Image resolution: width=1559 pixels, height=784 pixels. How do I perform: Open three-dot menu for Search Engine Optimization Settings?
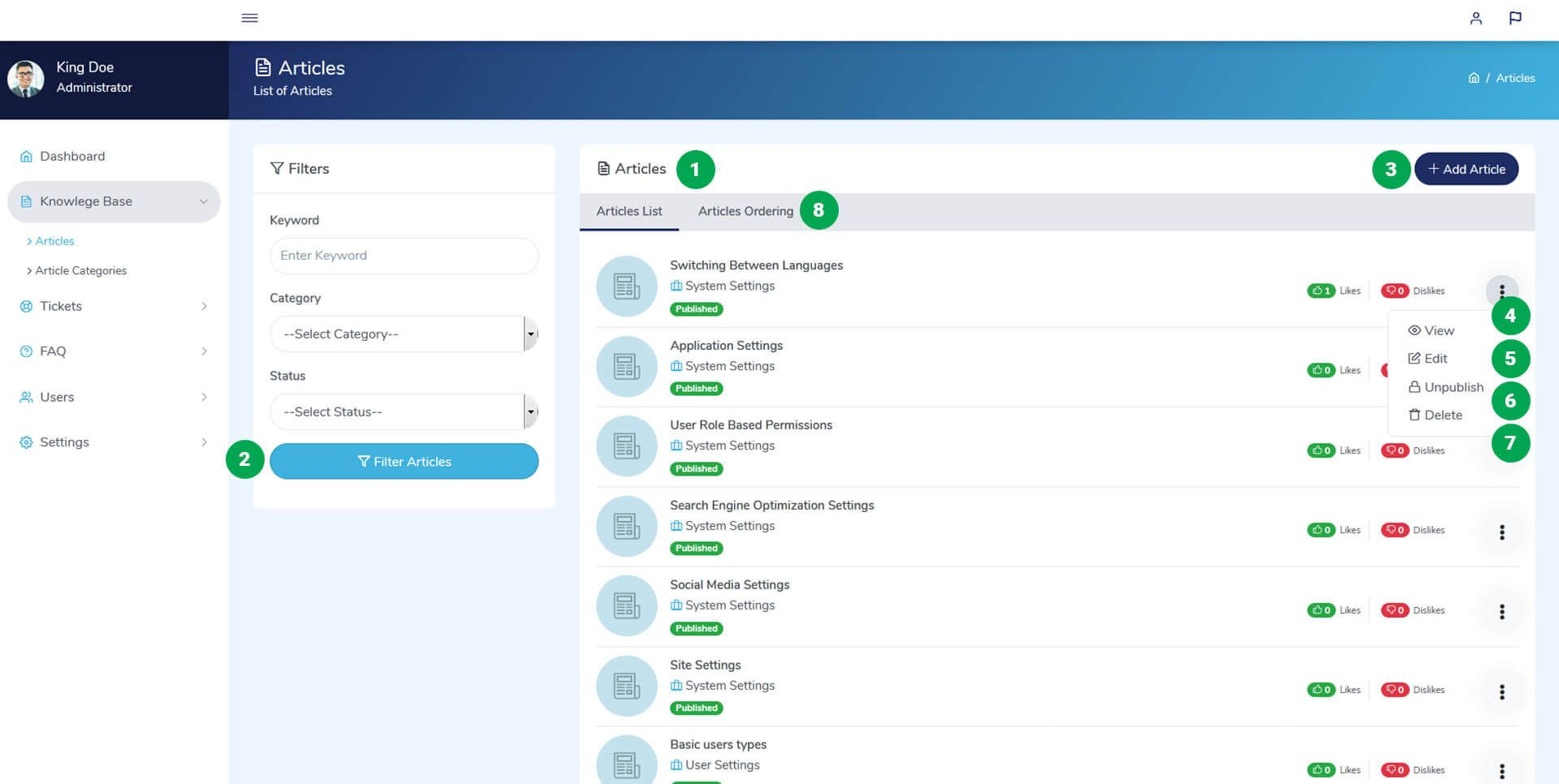[1501, 532]
